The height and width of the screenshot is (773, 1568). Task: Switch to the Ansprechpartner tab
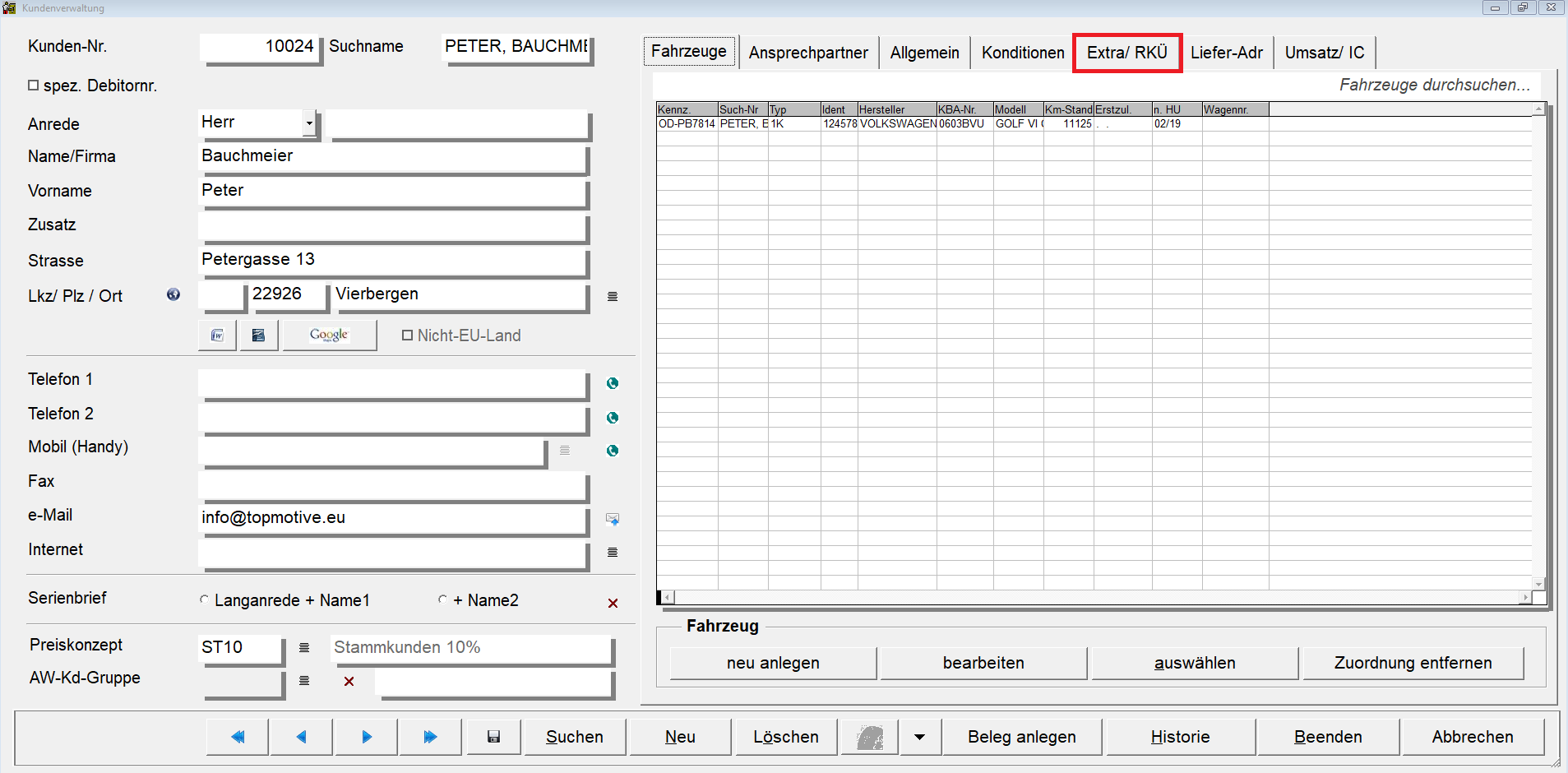pos(808,53)
